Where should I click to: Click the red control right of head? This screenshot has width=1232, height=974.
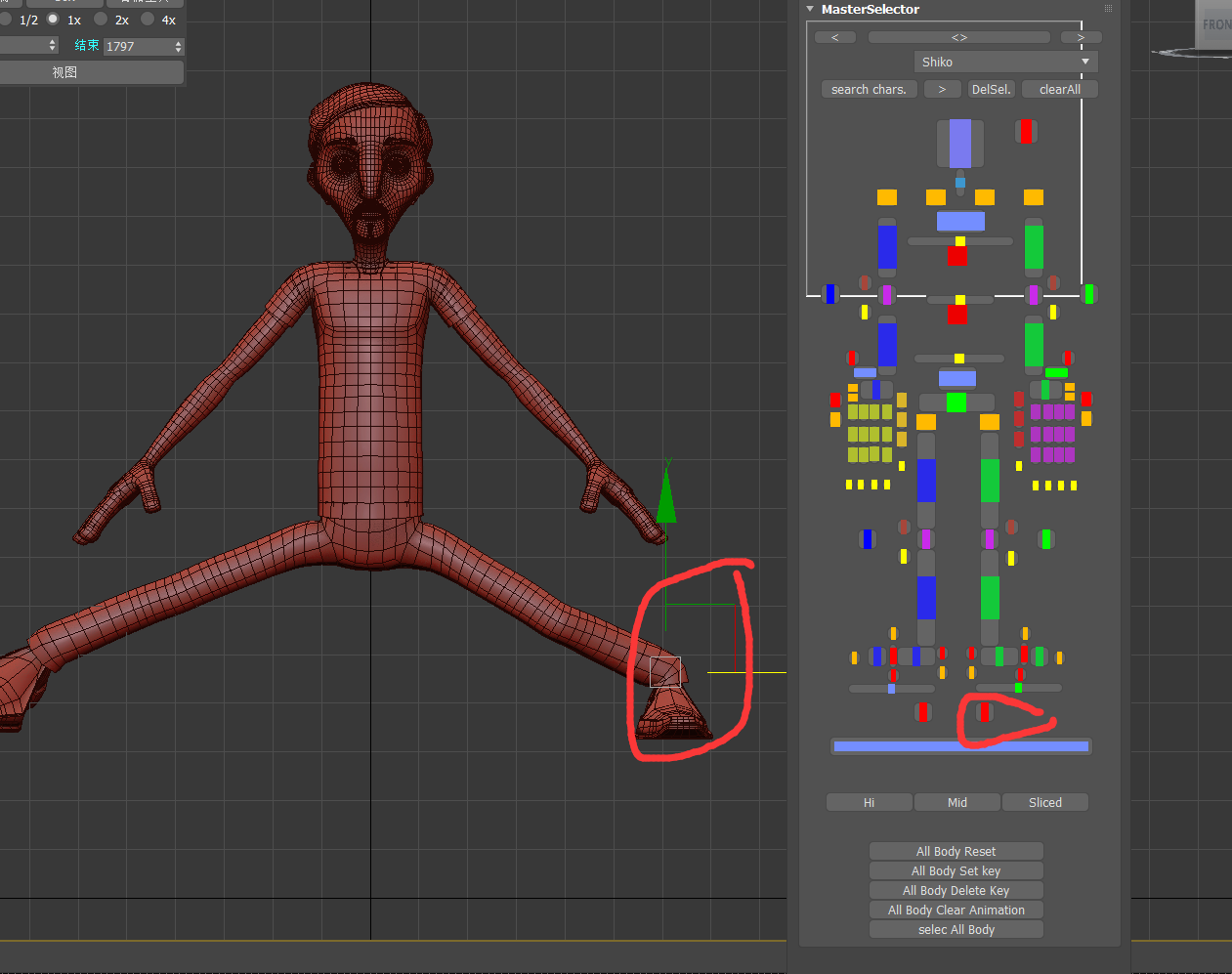tap(1025, 131)
